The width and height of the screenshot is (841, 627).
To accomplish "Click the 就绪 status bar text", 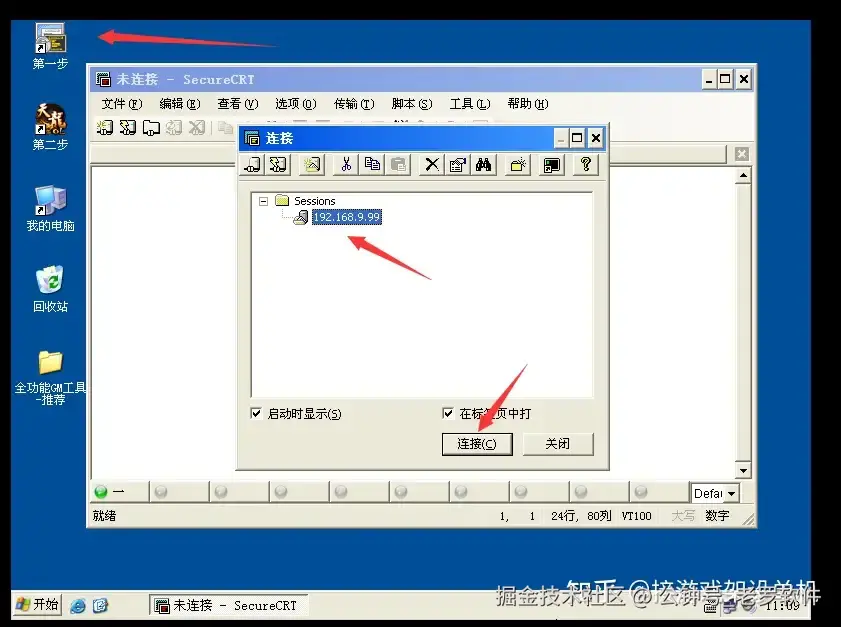I will (x=104, y=516).
